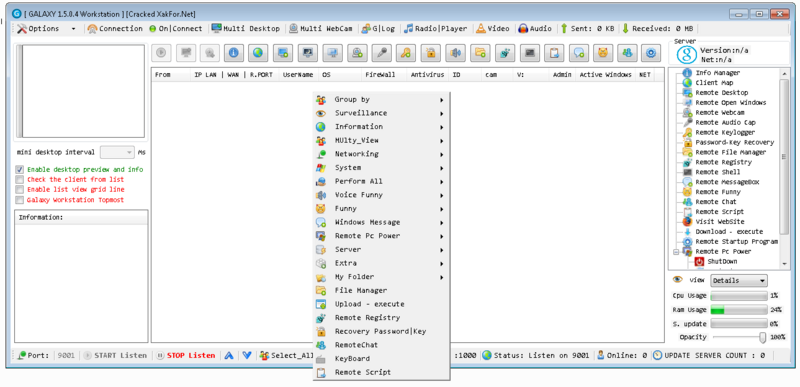Expand Group by submenu in context menu
Image resolution: width=800 pixels, height=387 pixels.
click(381, 100)
